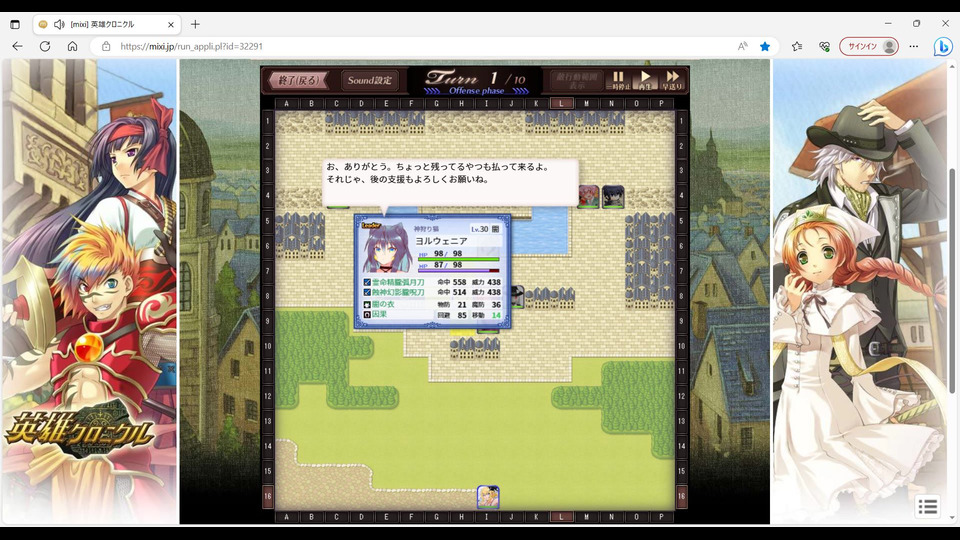Screen dimensions: 960x540
Task: Click the purple MP bar showing 87/98
Action: [x=458, y=270]
